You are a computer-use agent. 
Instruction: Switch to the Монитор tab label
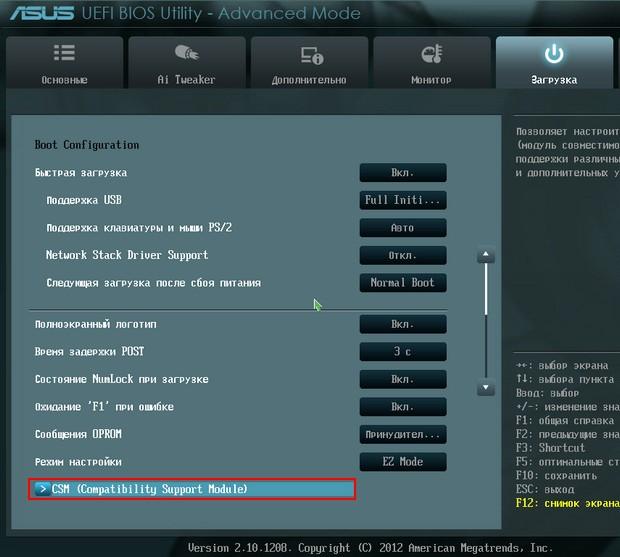[x=431, y=80]
